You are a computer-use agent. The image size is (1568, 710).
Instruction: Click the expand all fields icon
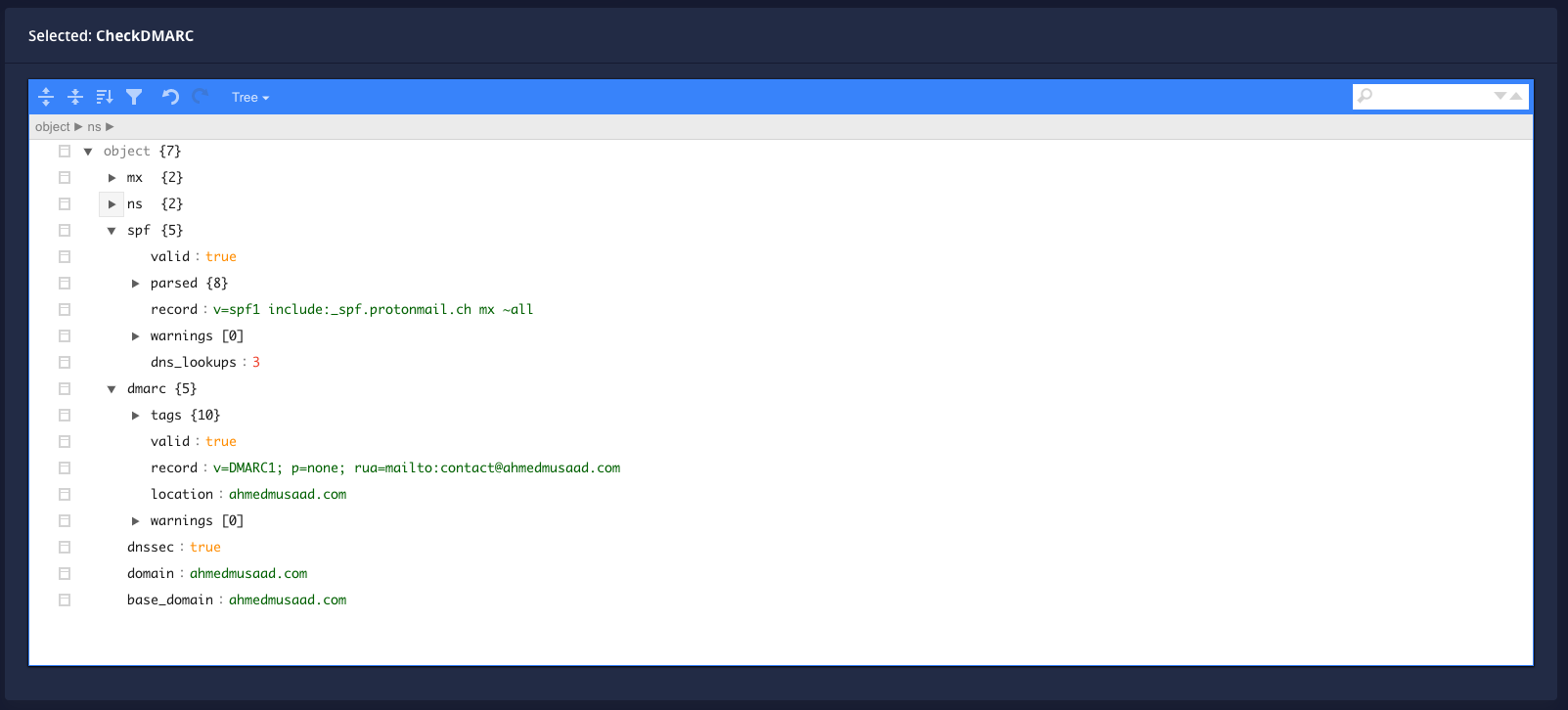46,97
